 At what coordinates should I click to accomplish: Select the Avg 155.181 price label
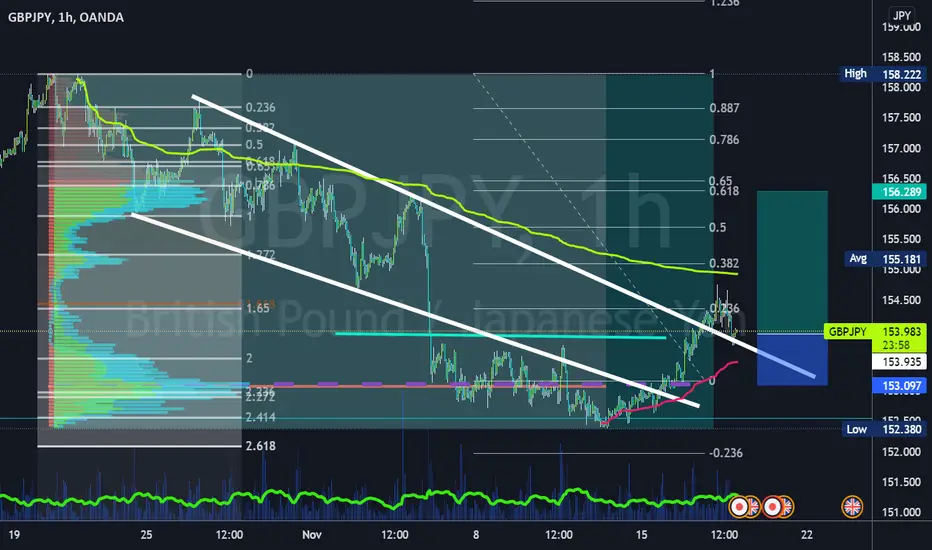[x=884, y=259]
